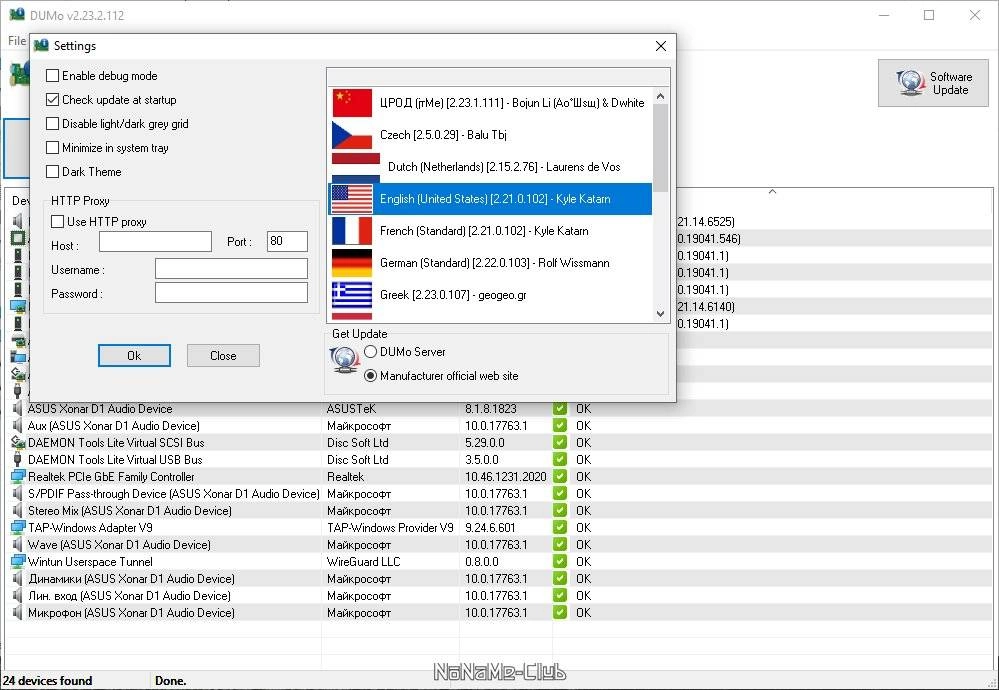Click green check icon for TAP-Windows Adapter row
This screenshot has height=690, width=999.
point(560,528)
